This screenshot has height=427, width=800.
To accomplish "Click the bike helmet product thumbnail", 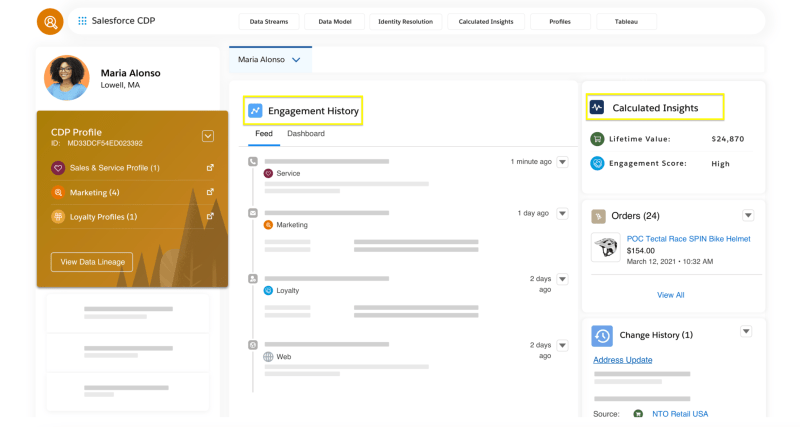I will coord(606,247).
